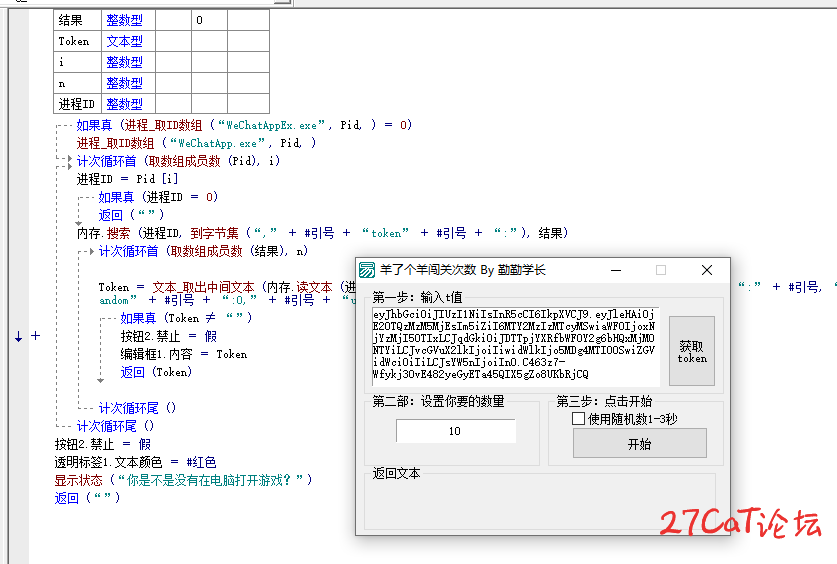Click the 开始 button

(x=639, y=443)
